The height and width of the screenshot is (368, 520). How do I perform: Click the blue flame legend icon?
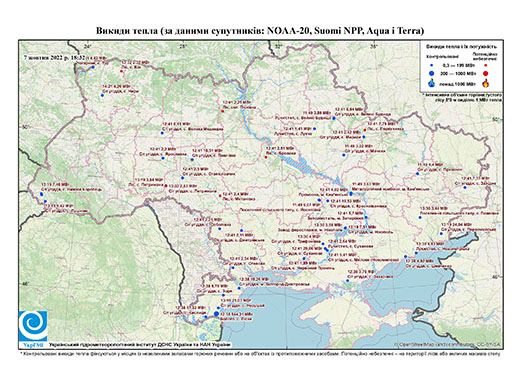point(432,83)
